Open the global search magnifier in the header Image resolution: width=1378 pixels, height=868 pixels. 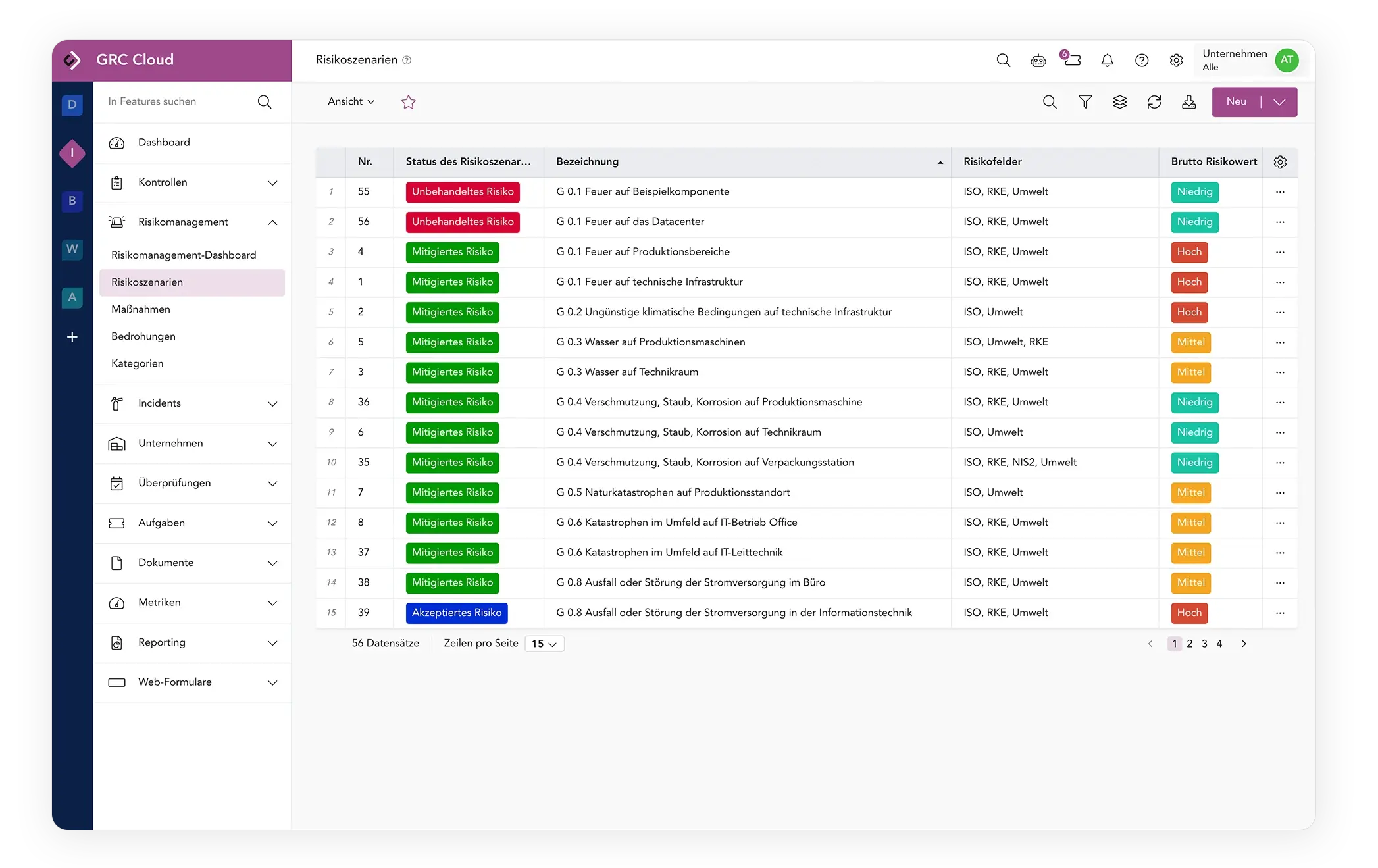(1003, 60)
